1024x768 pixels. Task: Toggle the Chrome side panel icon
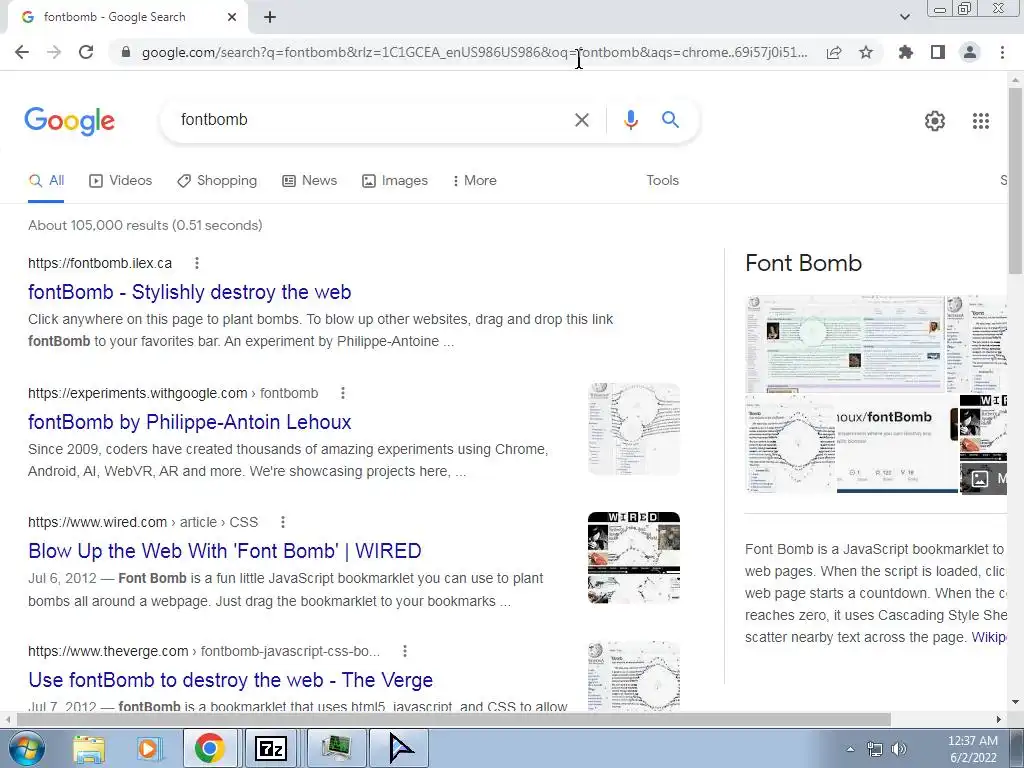[938, 52]
